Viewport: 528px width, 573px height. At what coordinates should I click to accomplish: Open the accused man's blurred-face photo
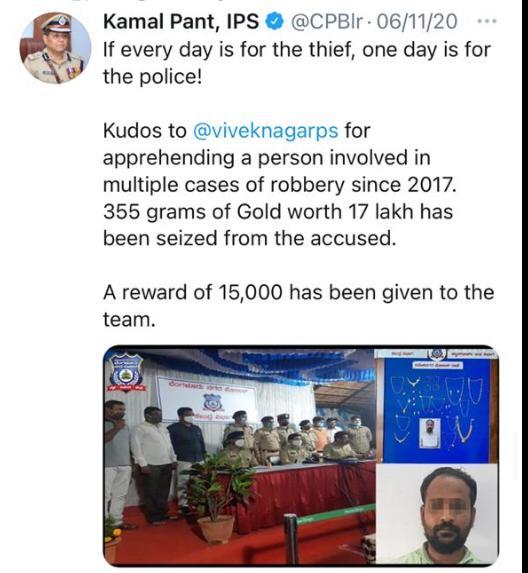point(437,514)
